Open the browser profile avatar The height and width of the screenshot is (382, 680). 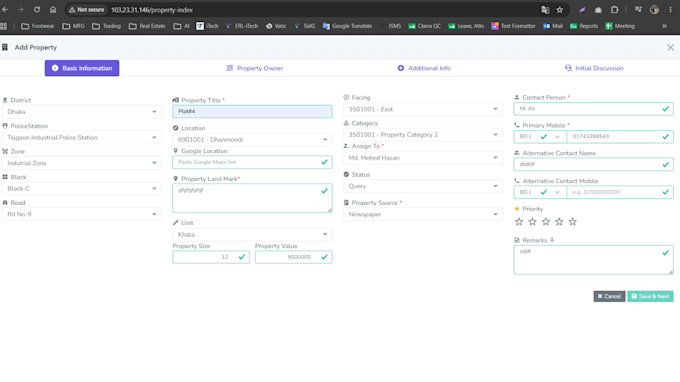tap(654, 10)
